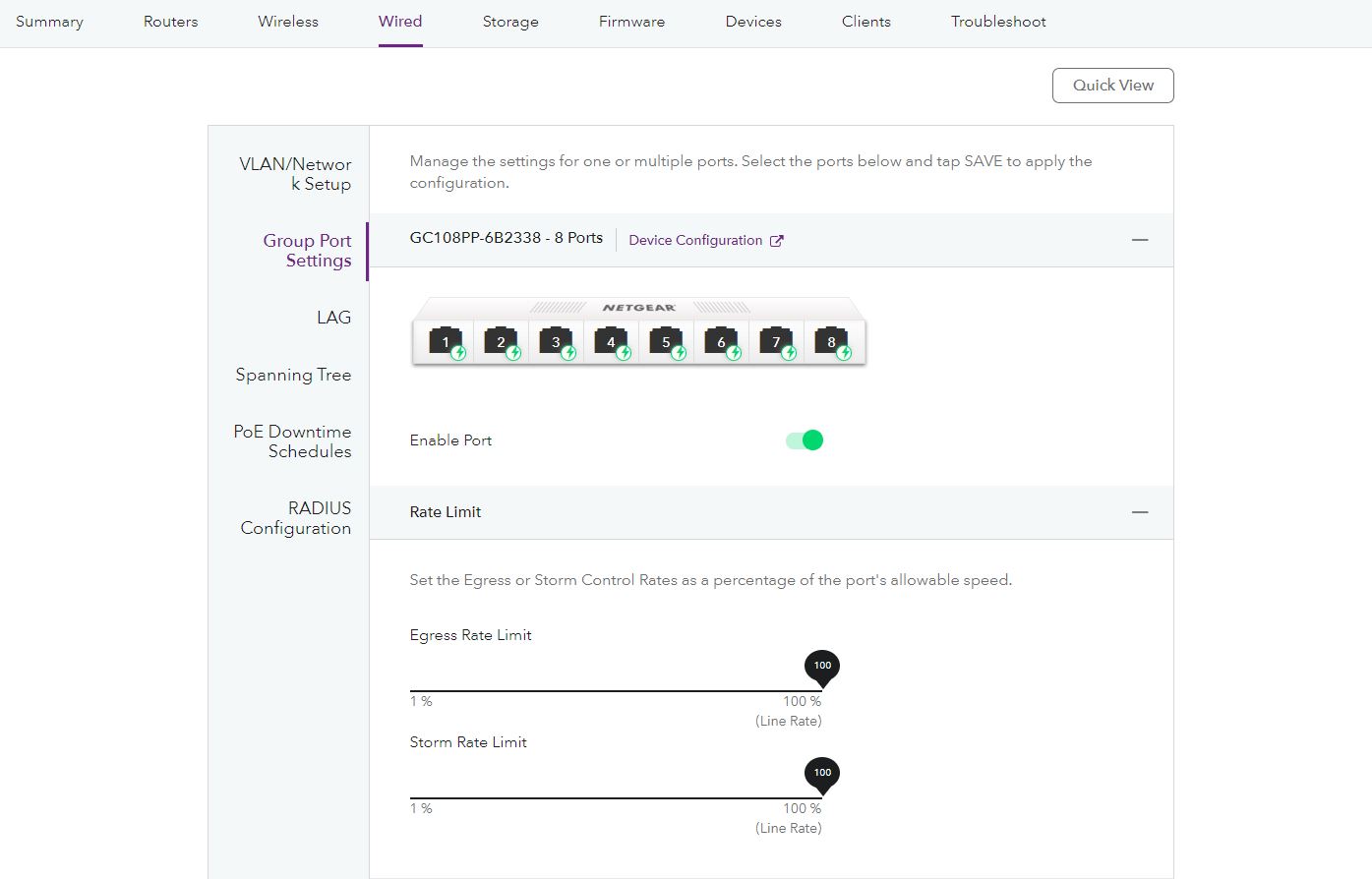Collapse the GC108PP-6B2338 device section
The height and width of the screenshot is (879, 1372).
point(1139,240)
